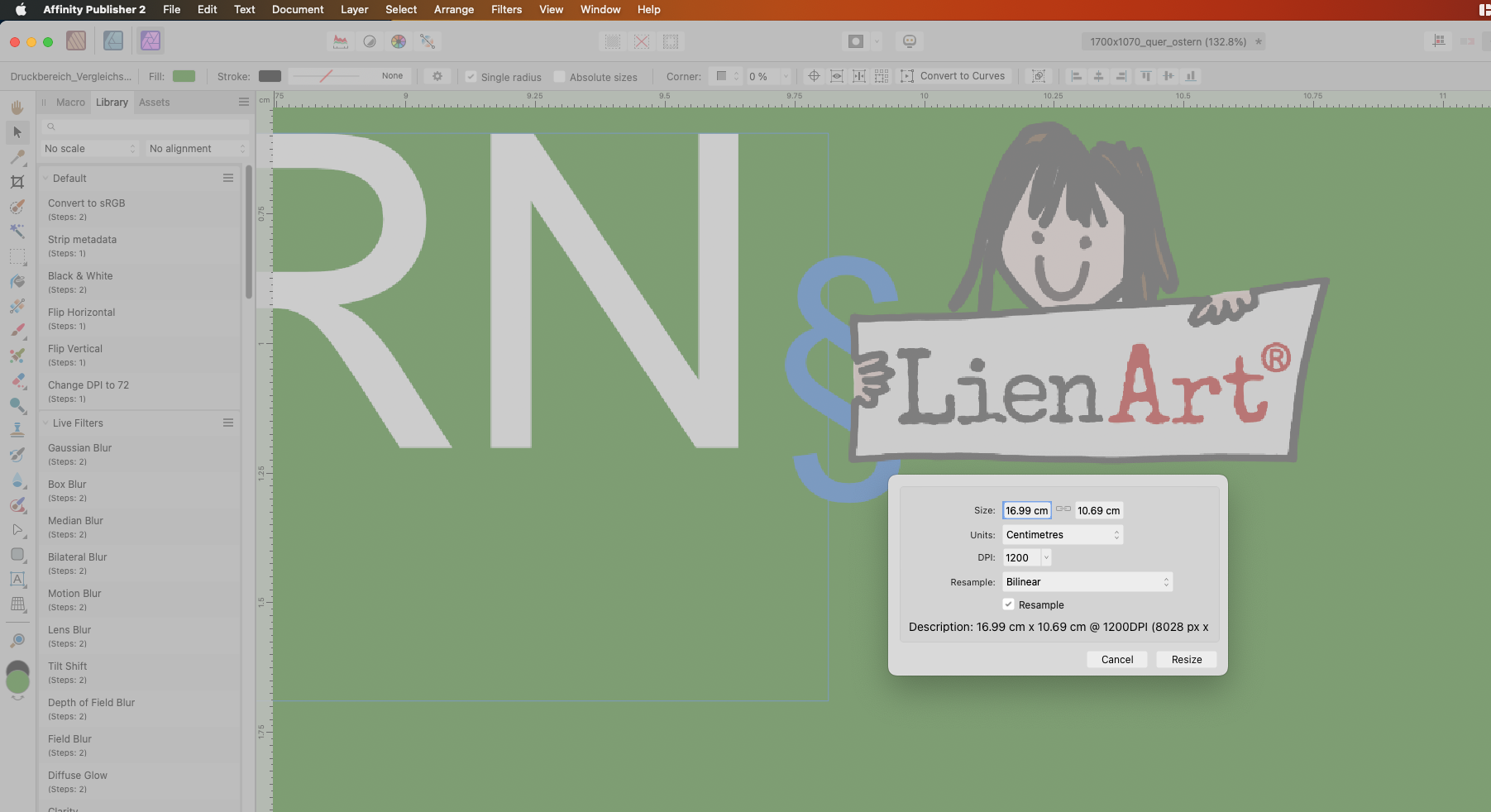Image resolution: width=1491 pixels, height=812 pixels.
Task: Open the Document menu
Action: coord(298,9)
